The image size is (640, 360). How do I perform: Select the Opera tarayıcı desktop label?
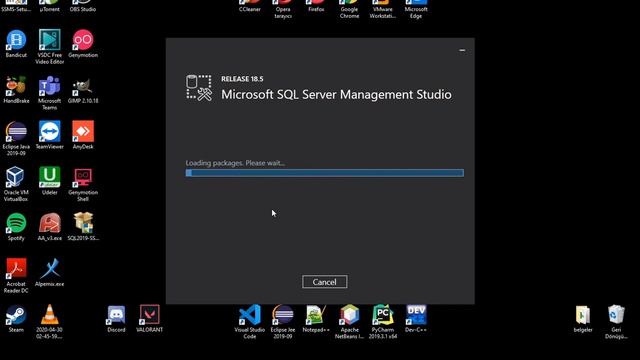(283, 12)
